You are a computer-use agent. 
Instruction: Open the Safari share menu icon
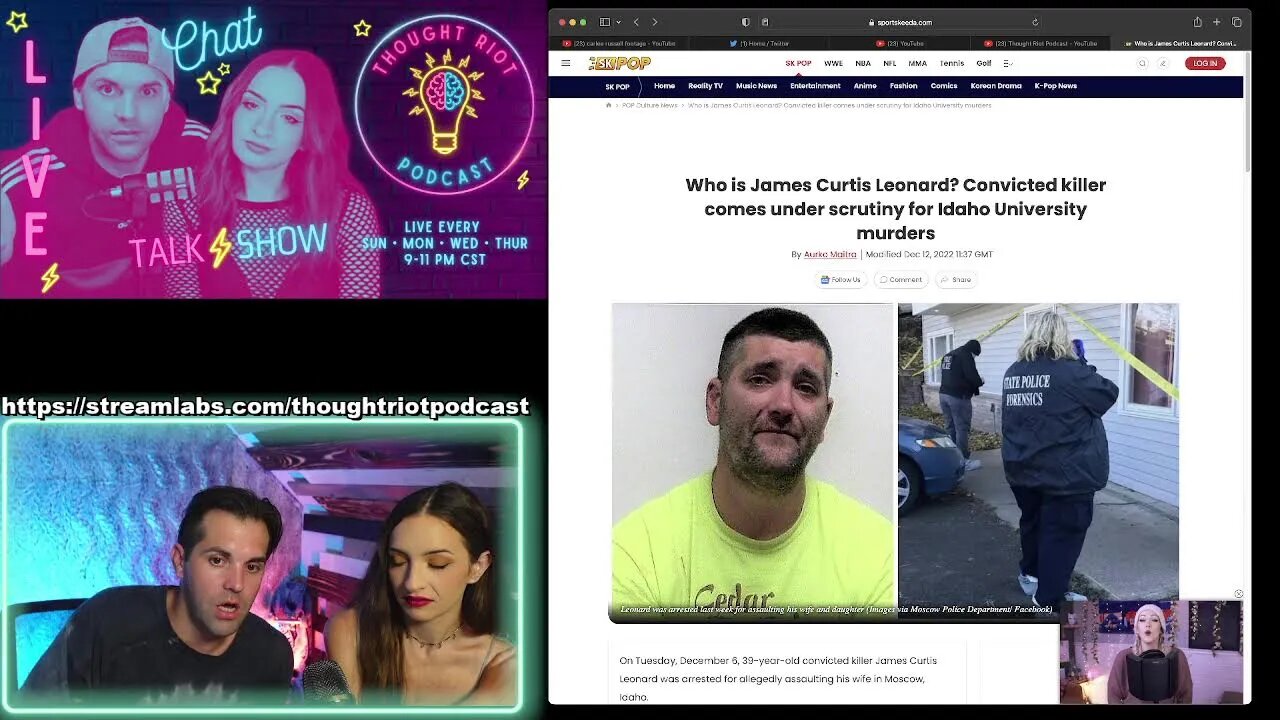click(1197, 22)
